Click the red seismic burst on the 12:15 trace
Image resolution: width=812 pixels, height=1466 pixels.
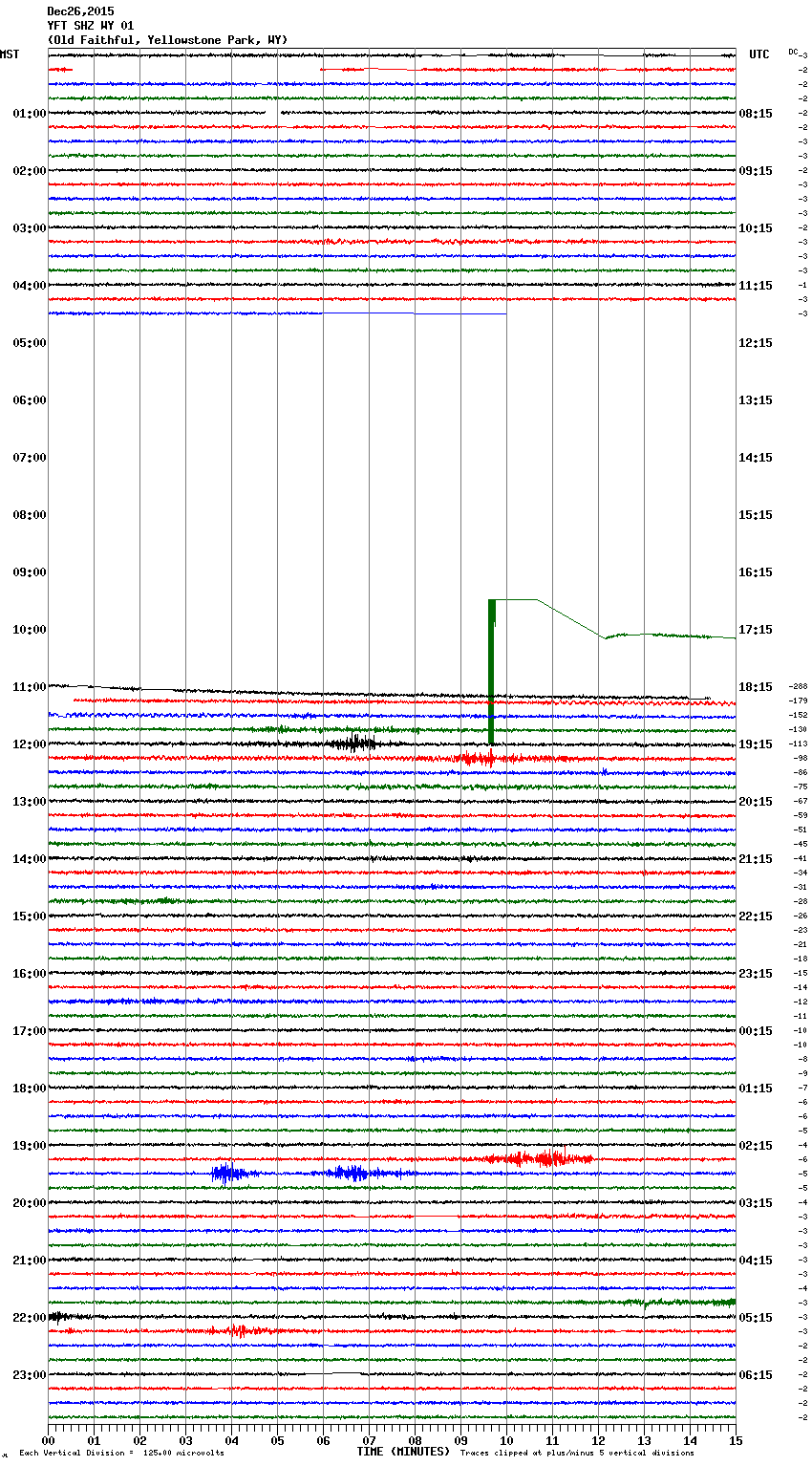click(x=478, y=759)
